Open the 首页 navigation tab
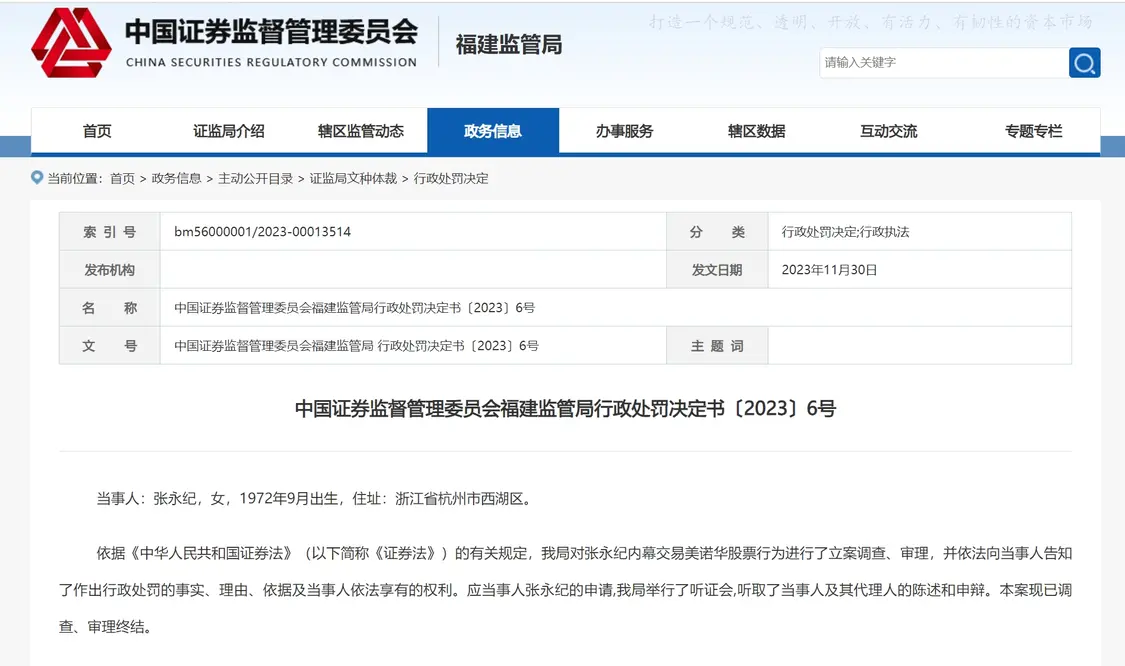 pyautogui.click(x=97, y=131)
